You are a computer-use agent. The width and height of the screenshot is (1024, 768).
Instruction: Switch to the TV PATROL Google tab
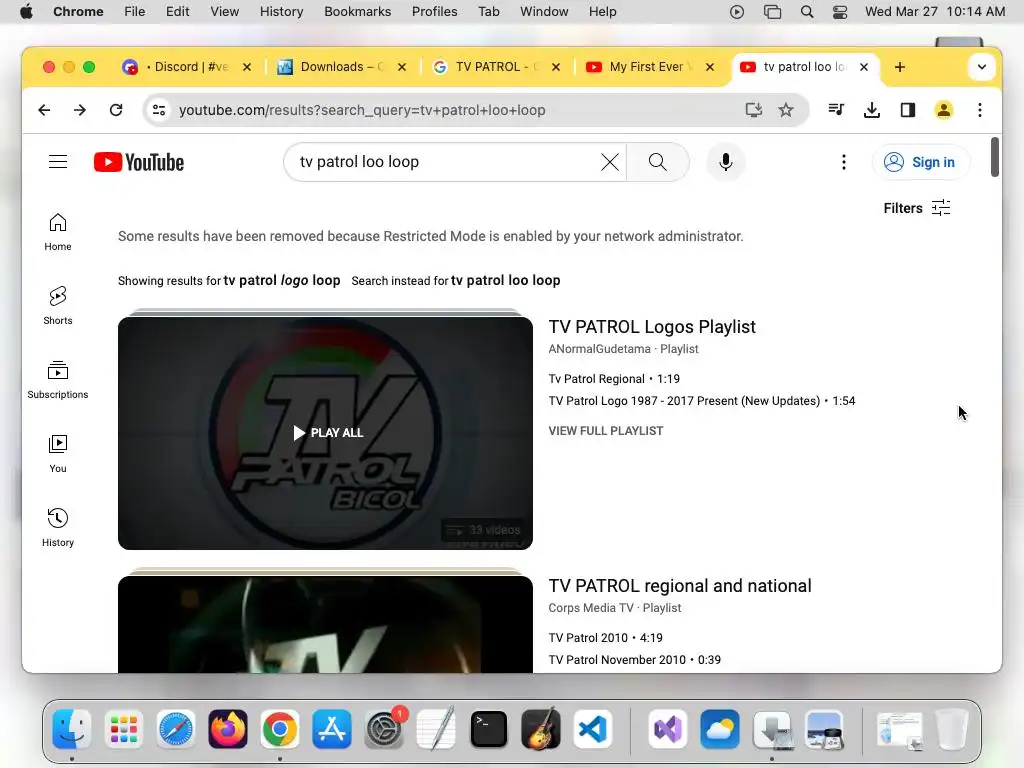tap(496, 67)
